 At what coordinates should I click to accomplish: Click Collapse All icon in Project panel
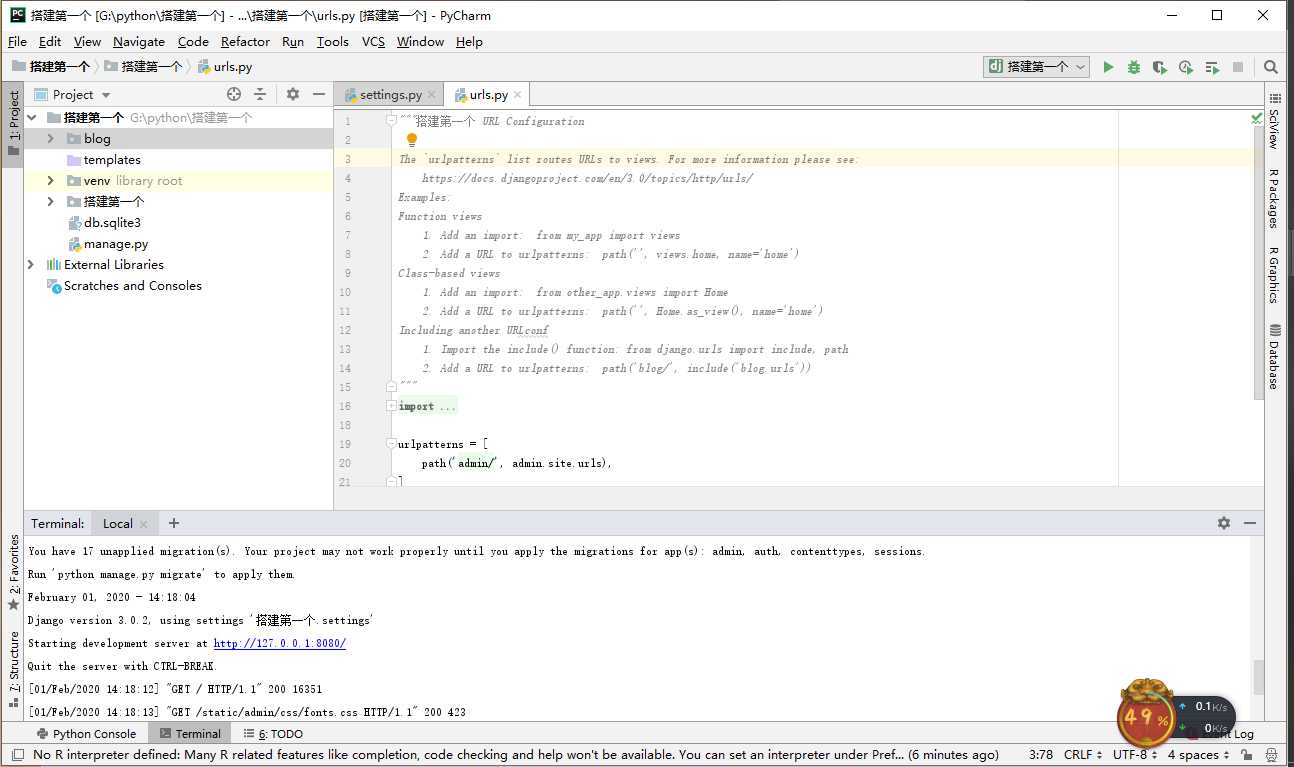click(260, 94)
